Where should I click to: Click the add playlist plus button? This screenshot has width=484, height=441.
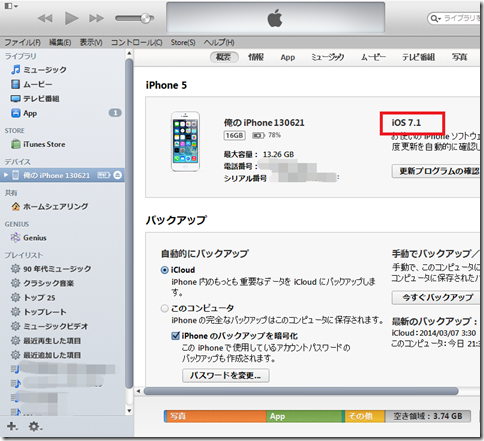pyautogui.click(x=12, y=426)
